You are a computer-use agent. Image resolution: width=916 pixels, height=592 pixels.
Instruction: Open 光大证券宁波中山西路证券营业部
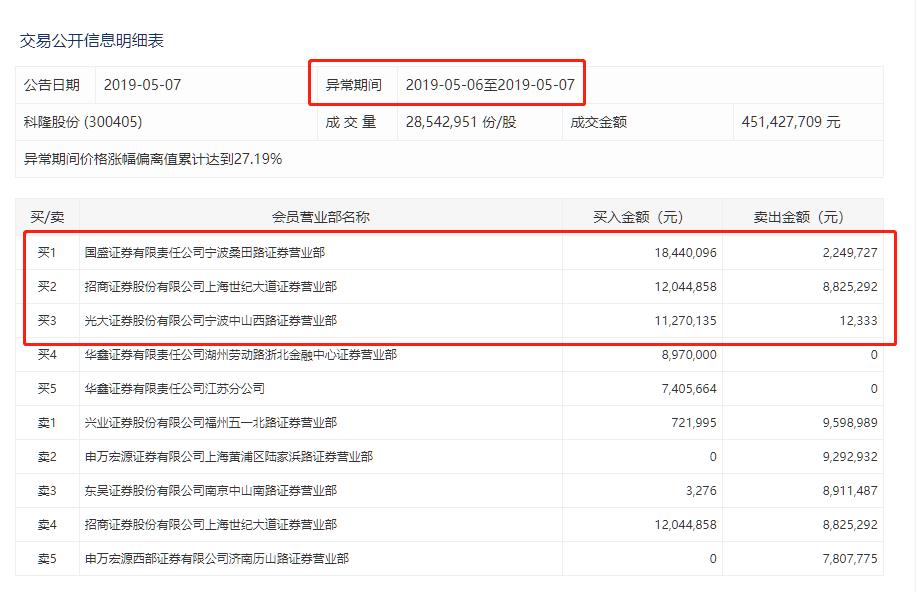pos(211,321)
